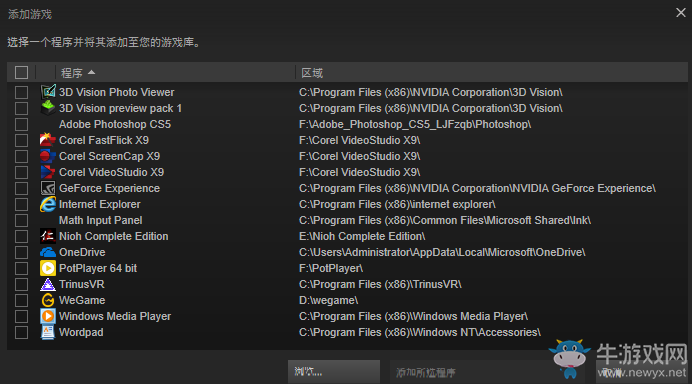
Task: Click the path E:\Nioh Complete Edition\
Action: pyautogui.click(x=362, y=236)
